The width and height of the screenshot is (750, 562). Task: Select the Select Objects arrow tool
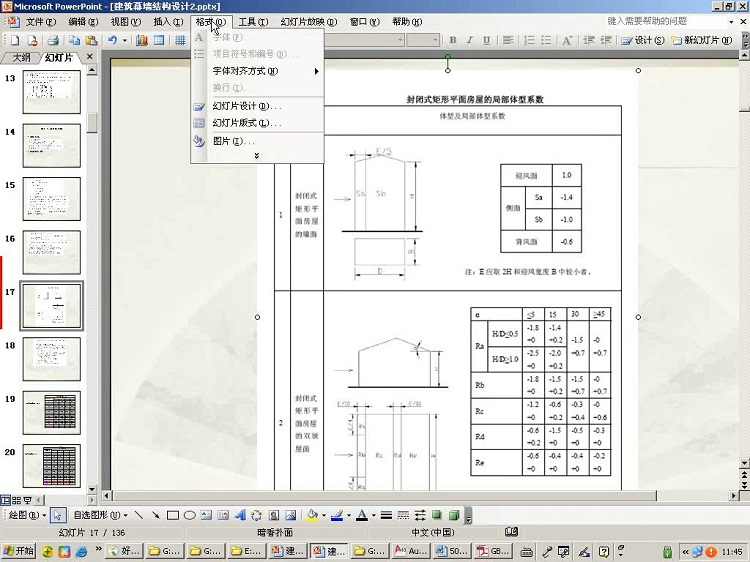tap(58, 515)
